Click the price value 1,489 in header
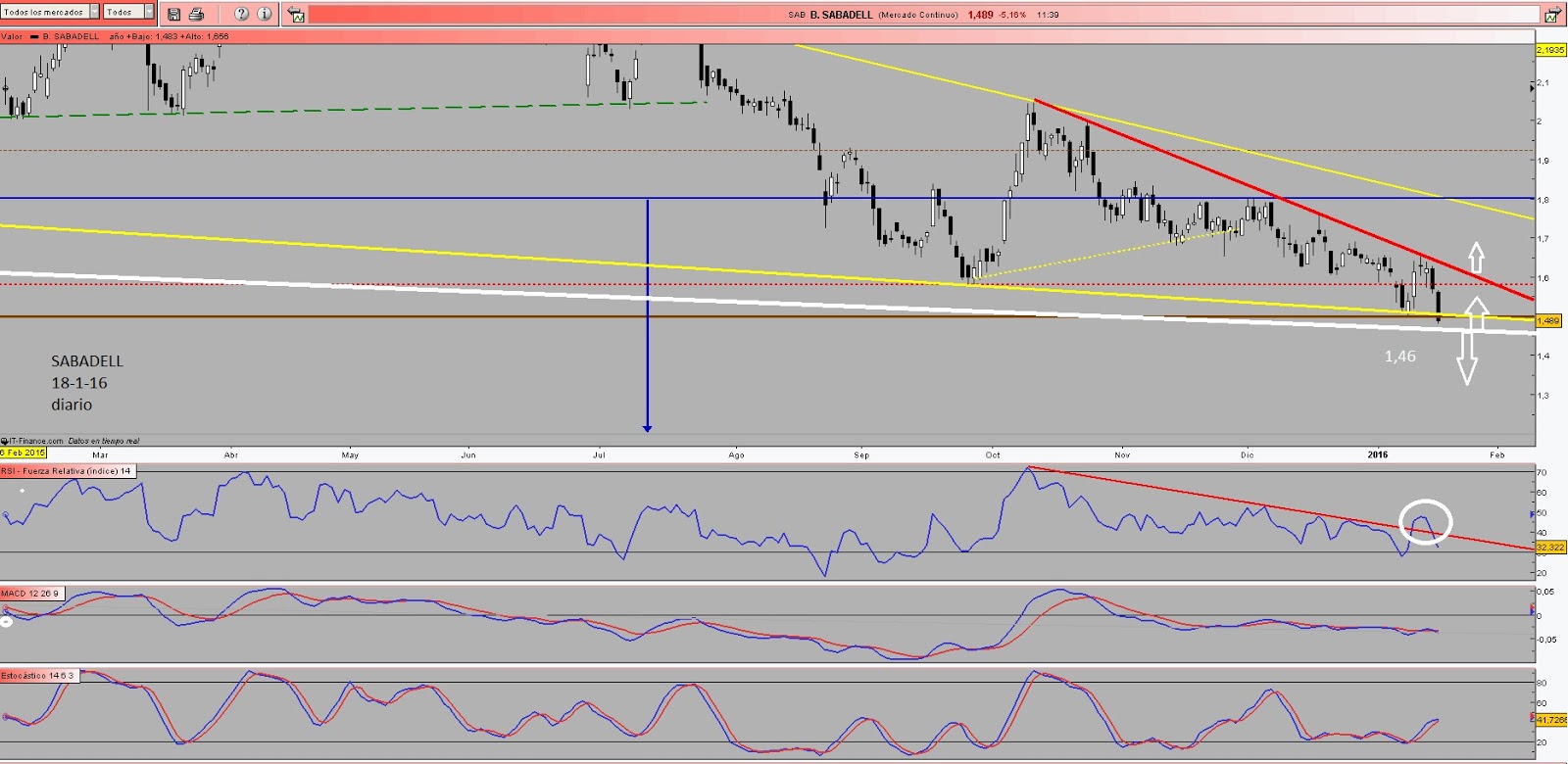 [980, 15]
